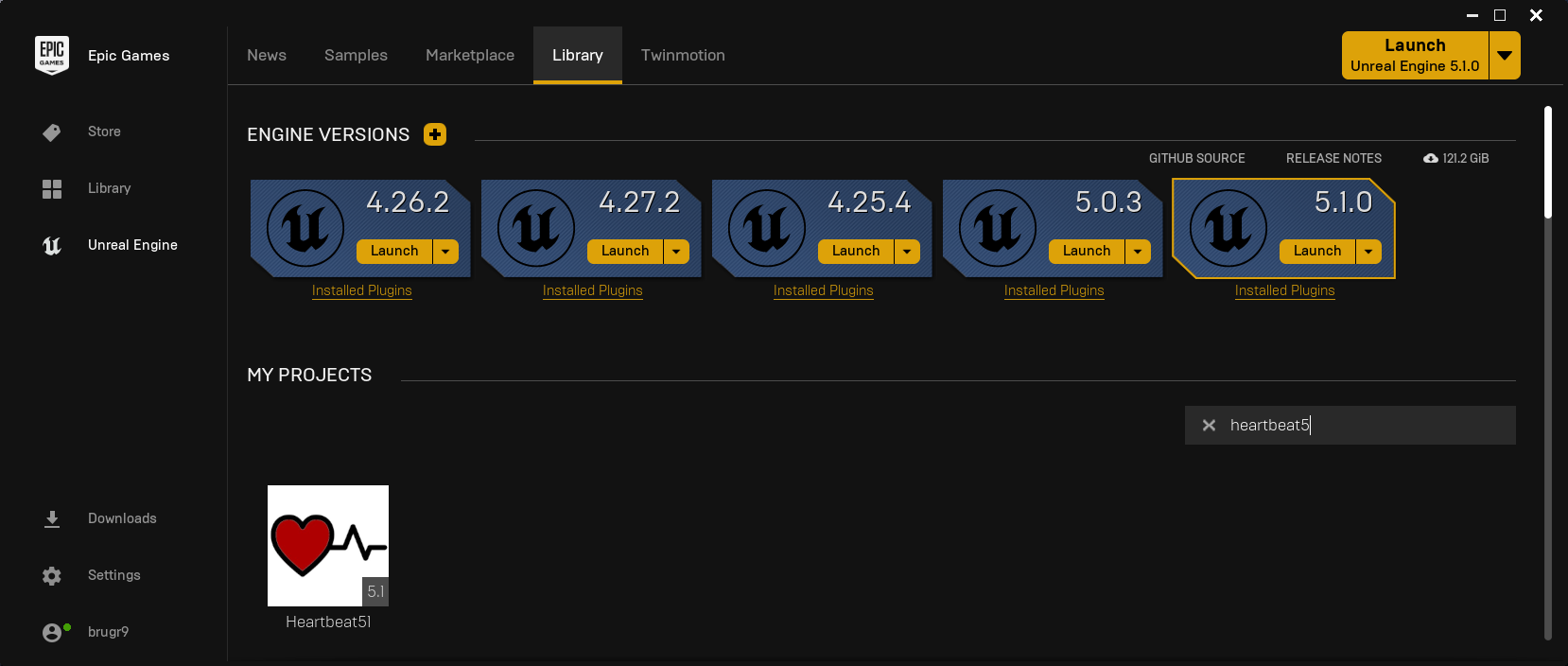Image resolution: width=1568 pixels, height=666 pixels.
Task: Open Installed Plugins for 4.25.4
Action: click(824, 290)
